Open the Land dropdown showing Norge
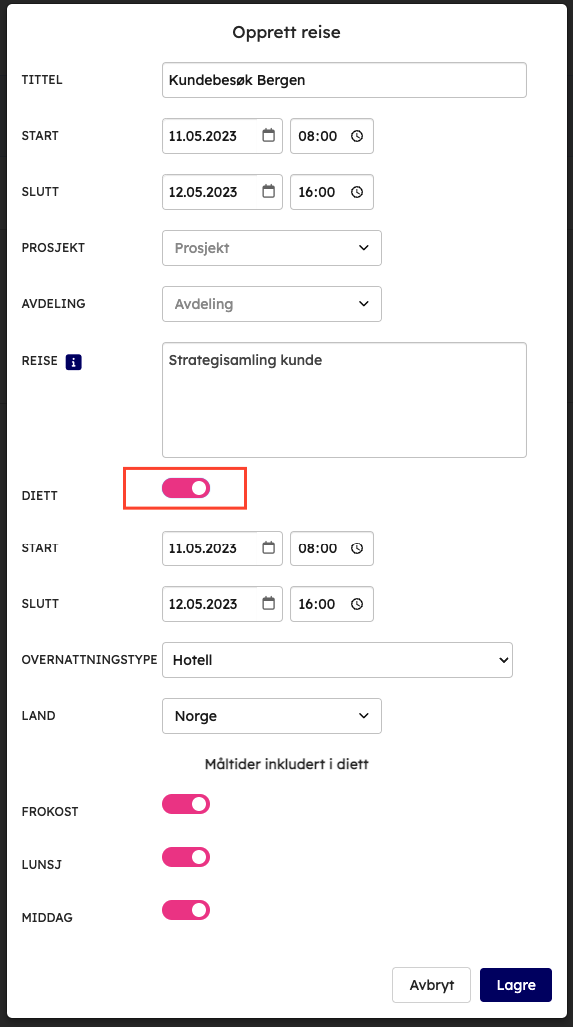The width and height of the screenshot is (573, 1027). click(x=272, y=716)
